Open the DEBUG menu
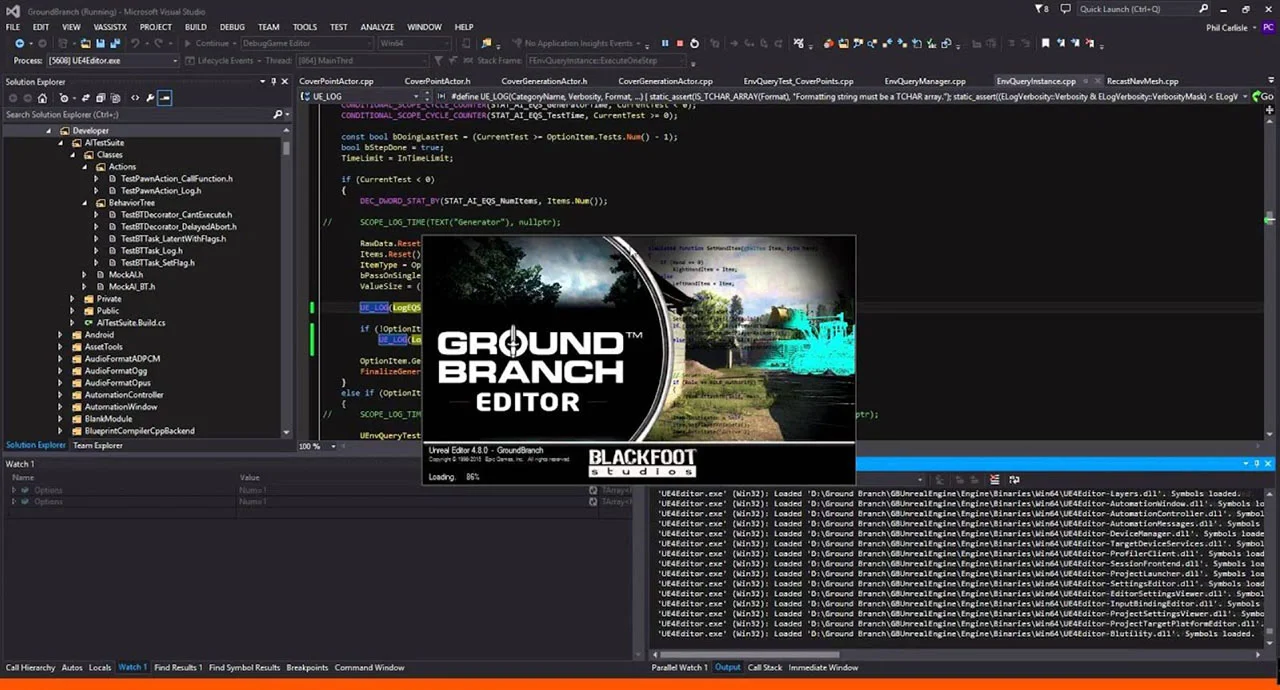 (232, 27)
